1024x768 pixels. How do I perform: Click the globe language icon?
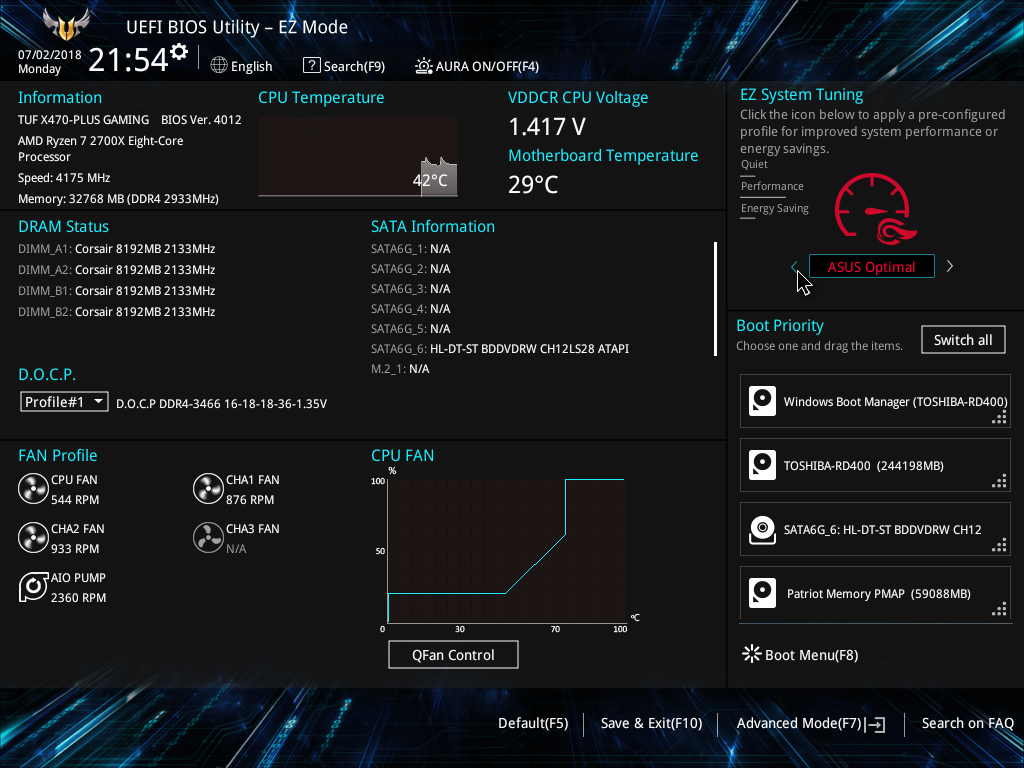(219, 65)
